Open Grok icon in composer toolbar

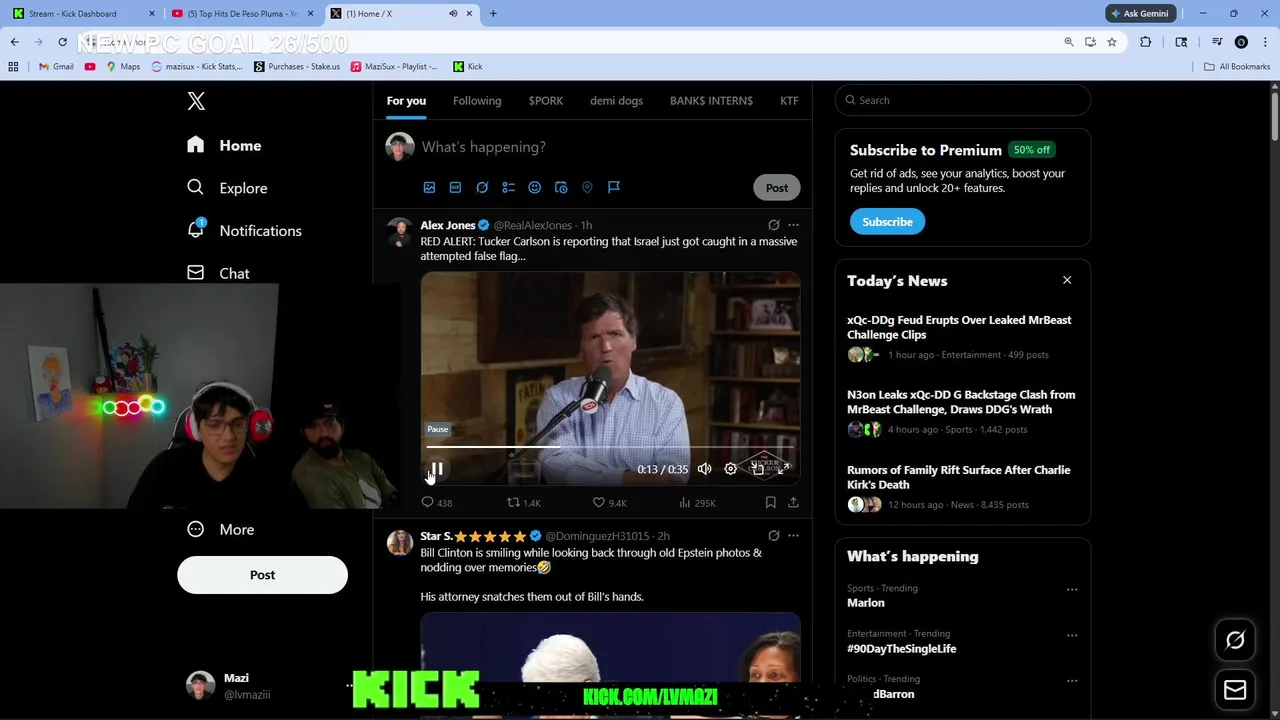pyautogui.click(x=482, y=187)
